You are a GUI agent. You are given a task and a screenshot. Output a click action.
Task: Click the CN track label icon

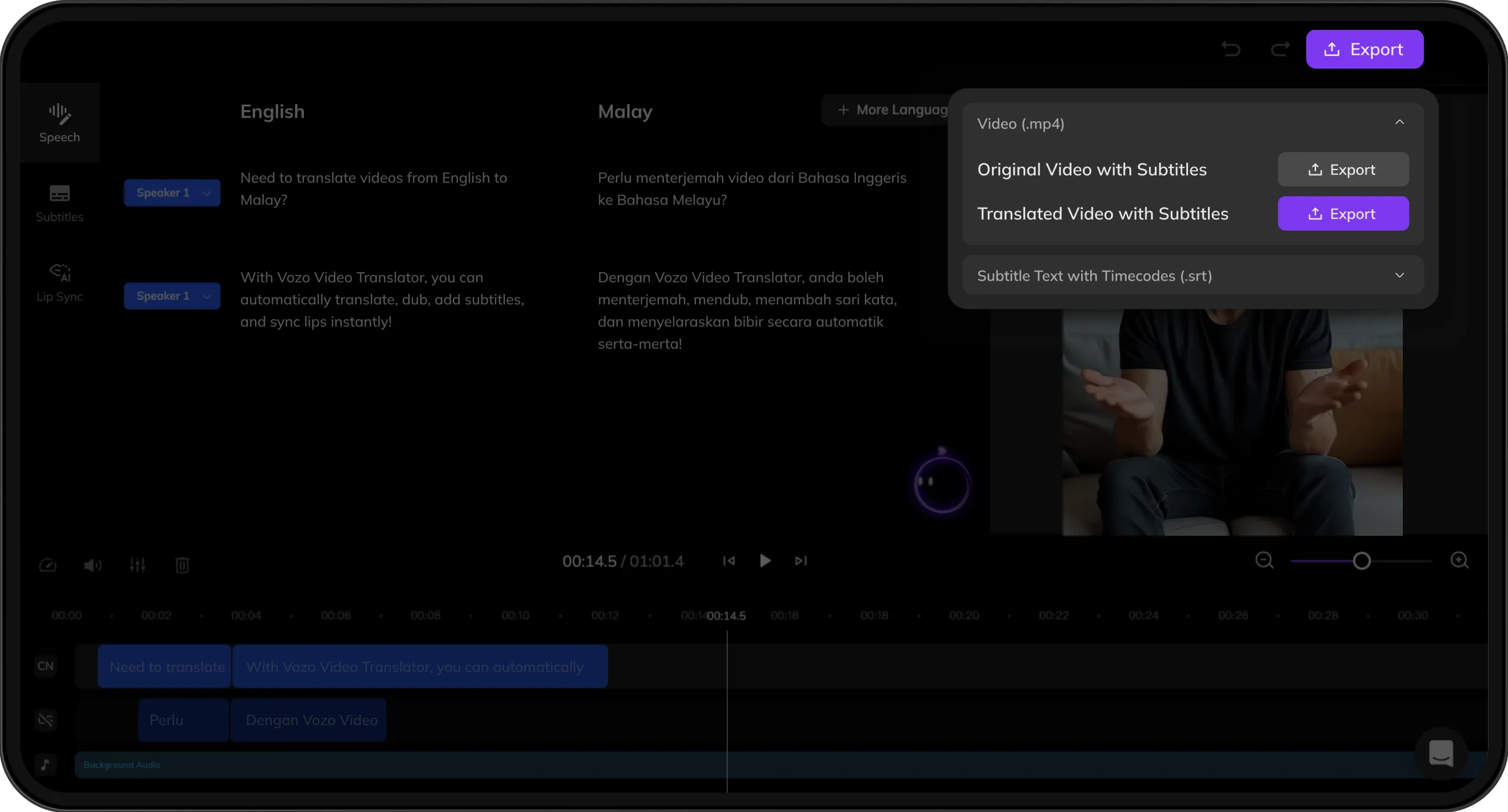[45, 666]
